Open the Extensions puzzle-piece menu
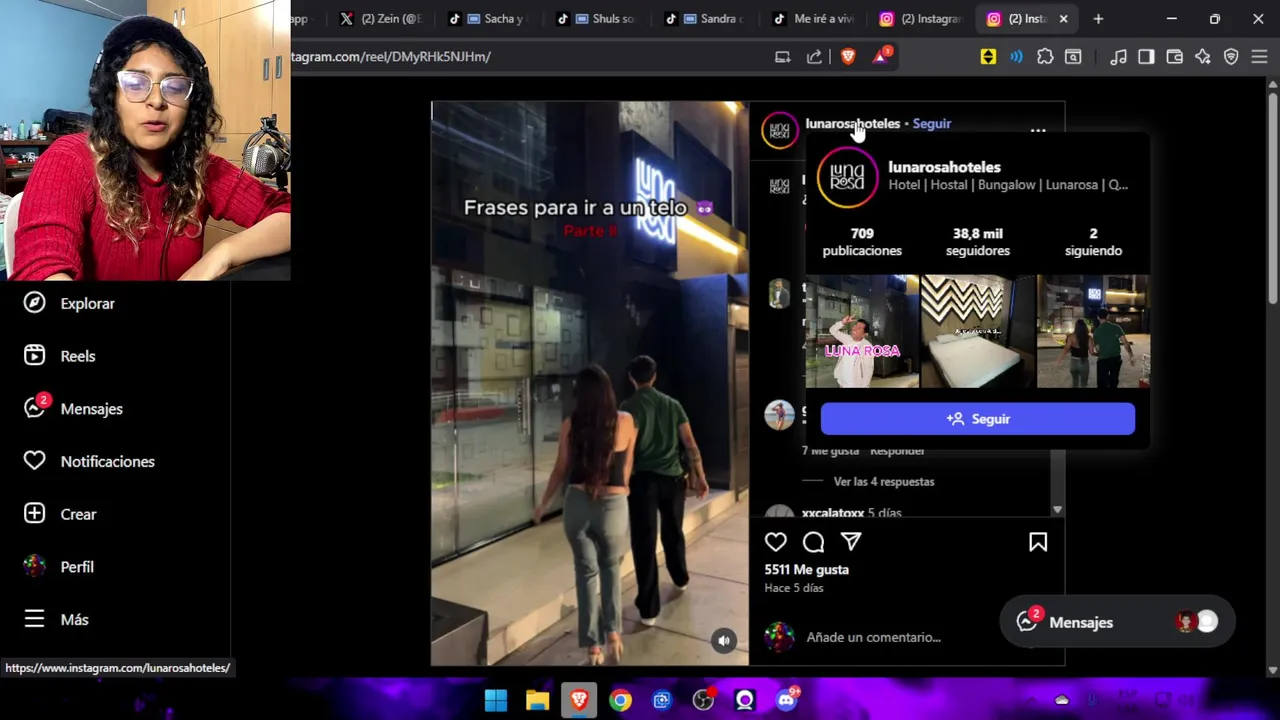The width and height of the screenshot is (1280, 720). pyautogui.click(x=1045, y=57)
